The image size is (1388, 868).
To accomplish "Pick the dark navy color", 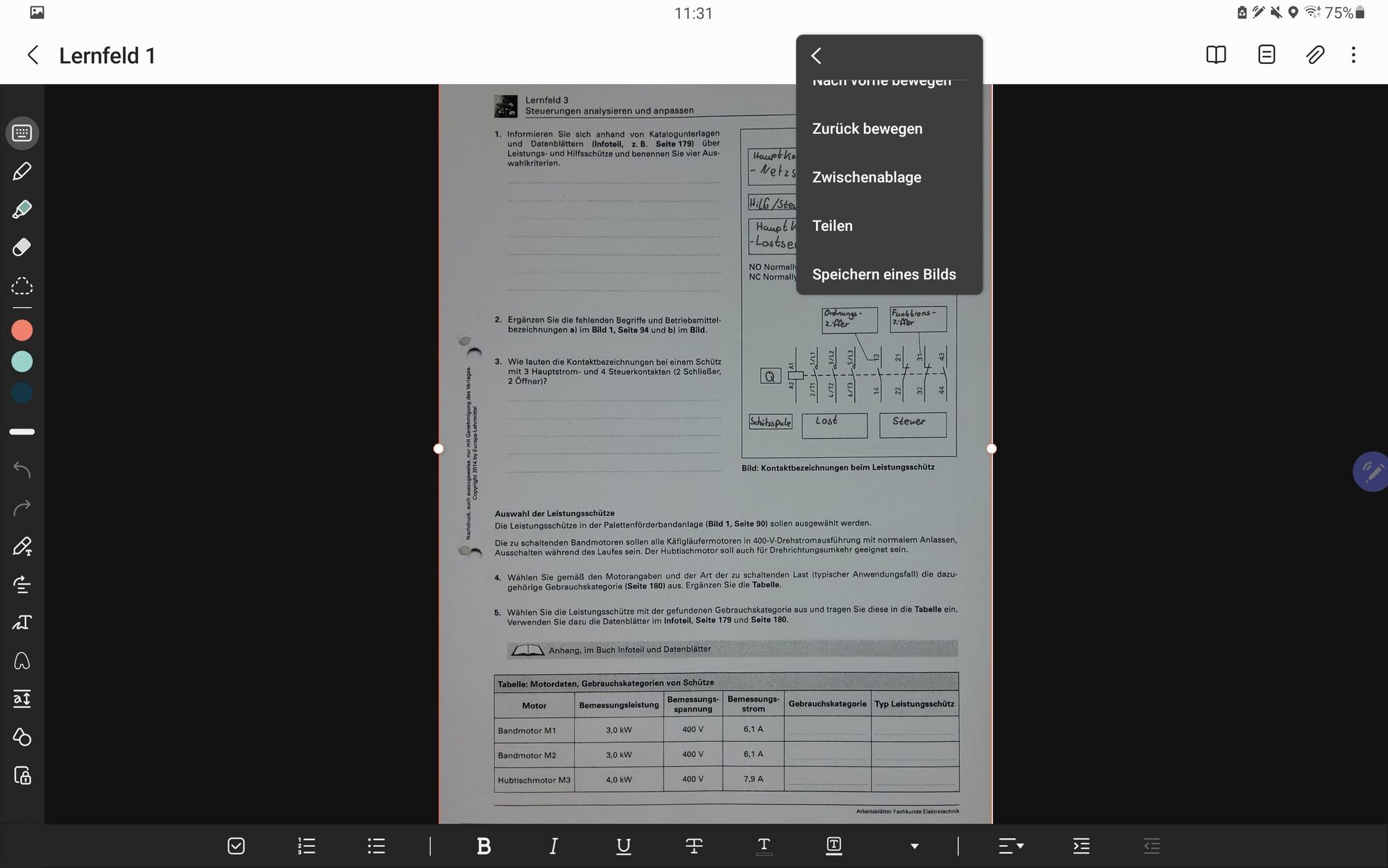I will click(x=22, y=393).
